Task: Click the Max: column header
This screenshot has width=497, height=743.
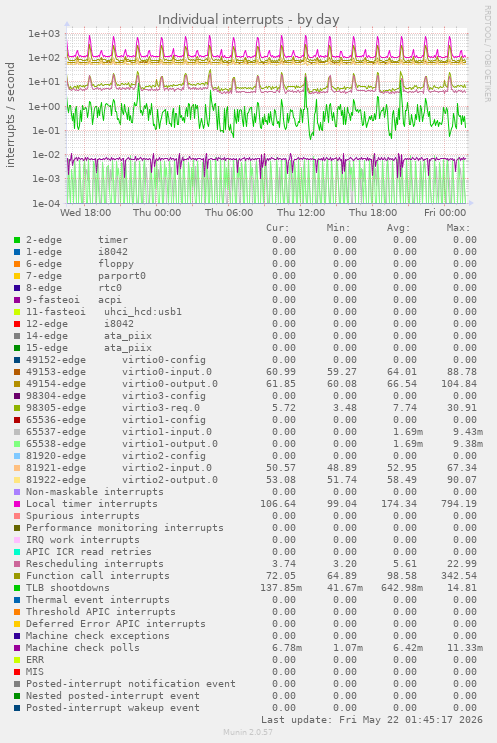Action: 458,228
